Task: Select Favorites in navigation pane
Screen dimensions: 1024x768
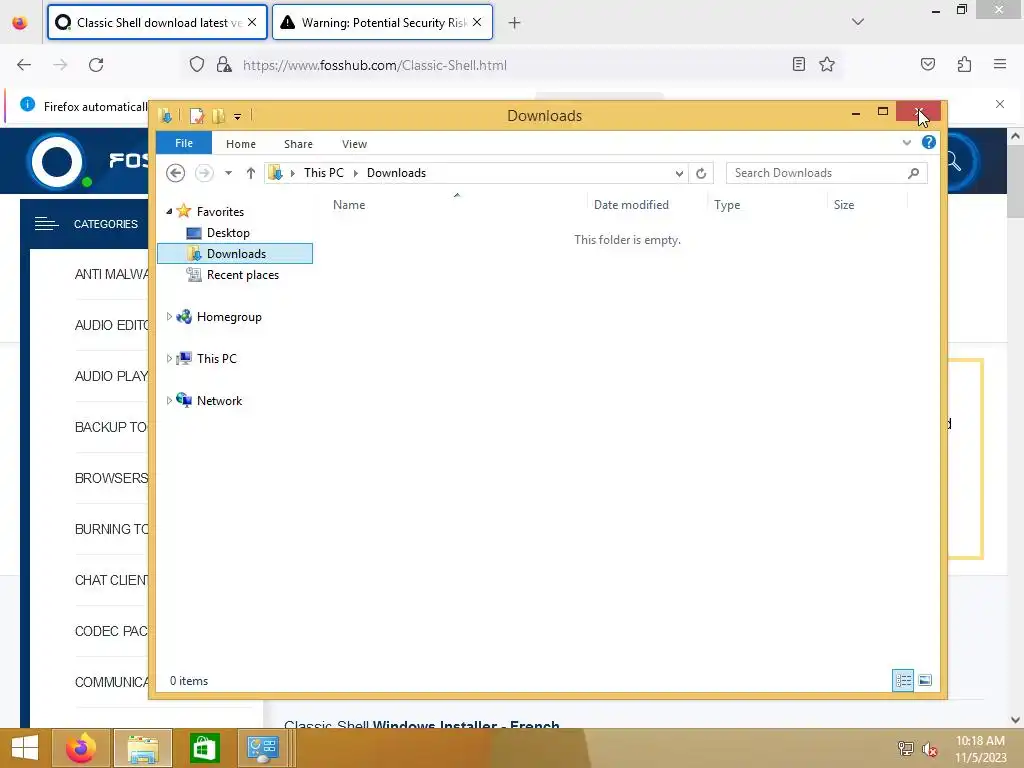Action: point(219,212)
